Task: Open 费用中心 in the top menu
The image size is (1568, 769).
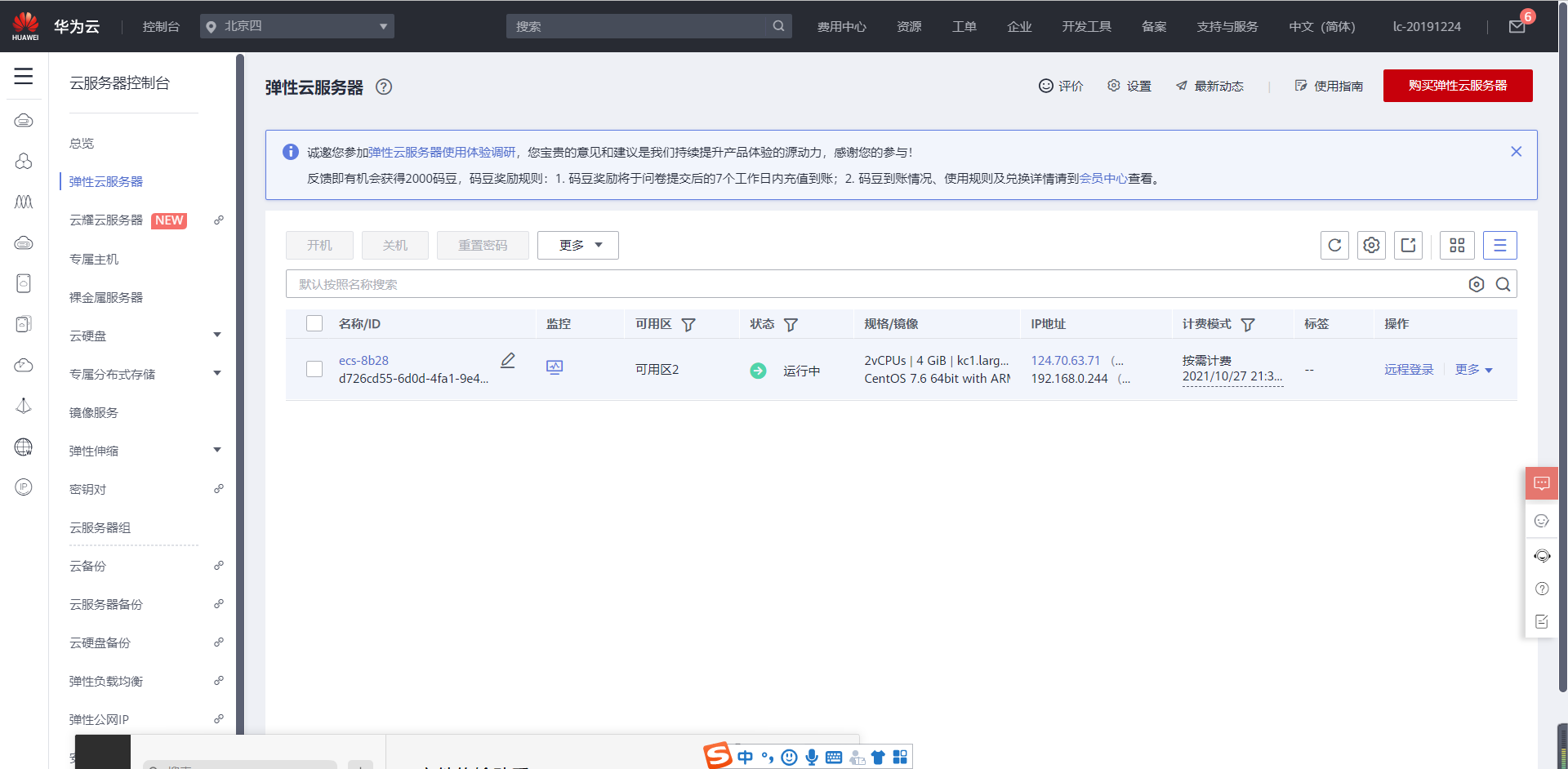Action: [x=842, y=27]
